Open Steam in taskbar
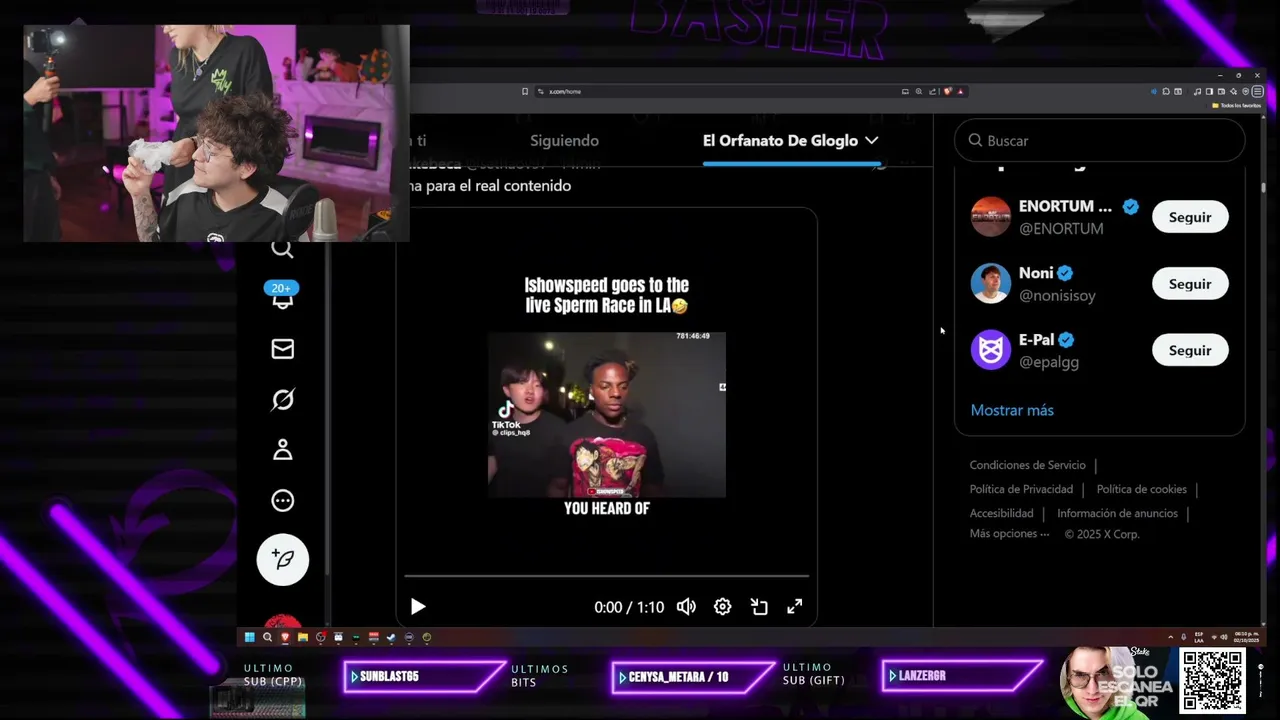This screenshot has width=1280, height=720. [x=391, y=637]
